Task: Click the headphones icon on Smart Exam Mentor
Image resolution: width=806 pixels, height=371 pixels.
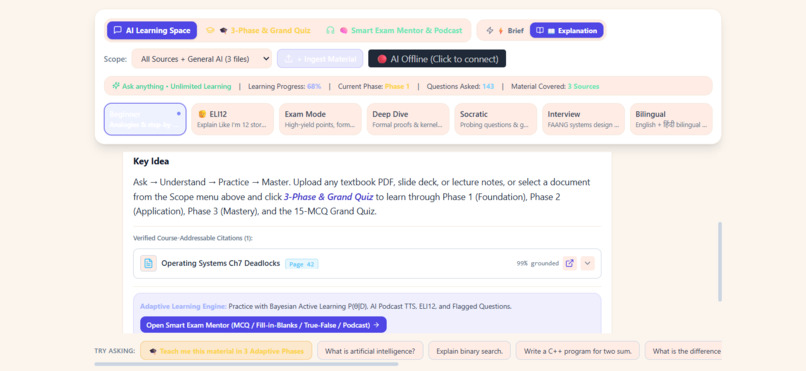Action: pos(331,30)
